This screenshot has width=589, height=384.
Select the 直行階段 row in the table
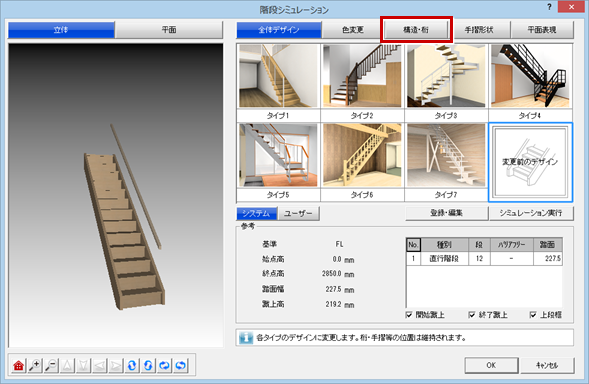tap(484, 259)
